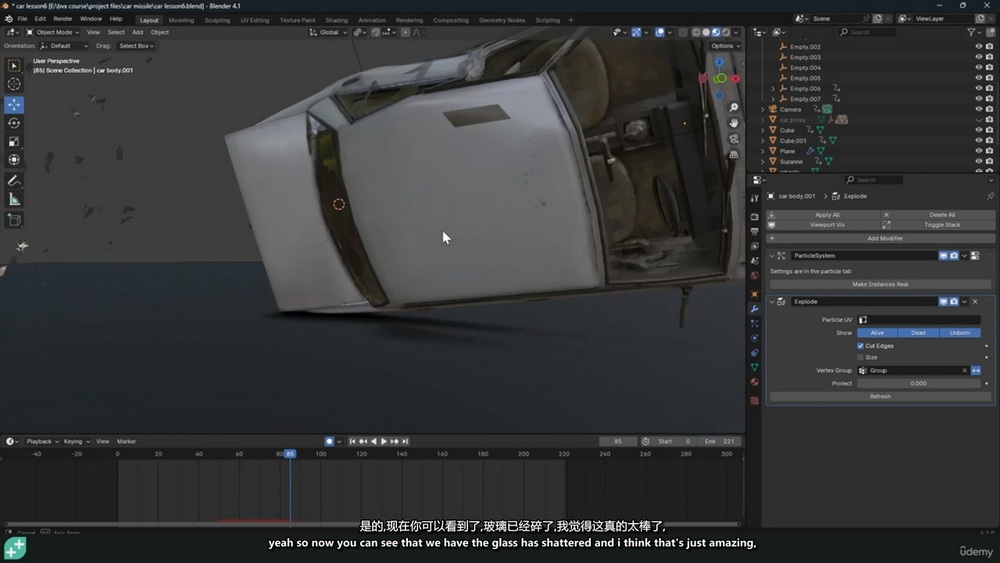Select the Measure tool
Screen dimensions: 1000x563
tap(14, 200)
